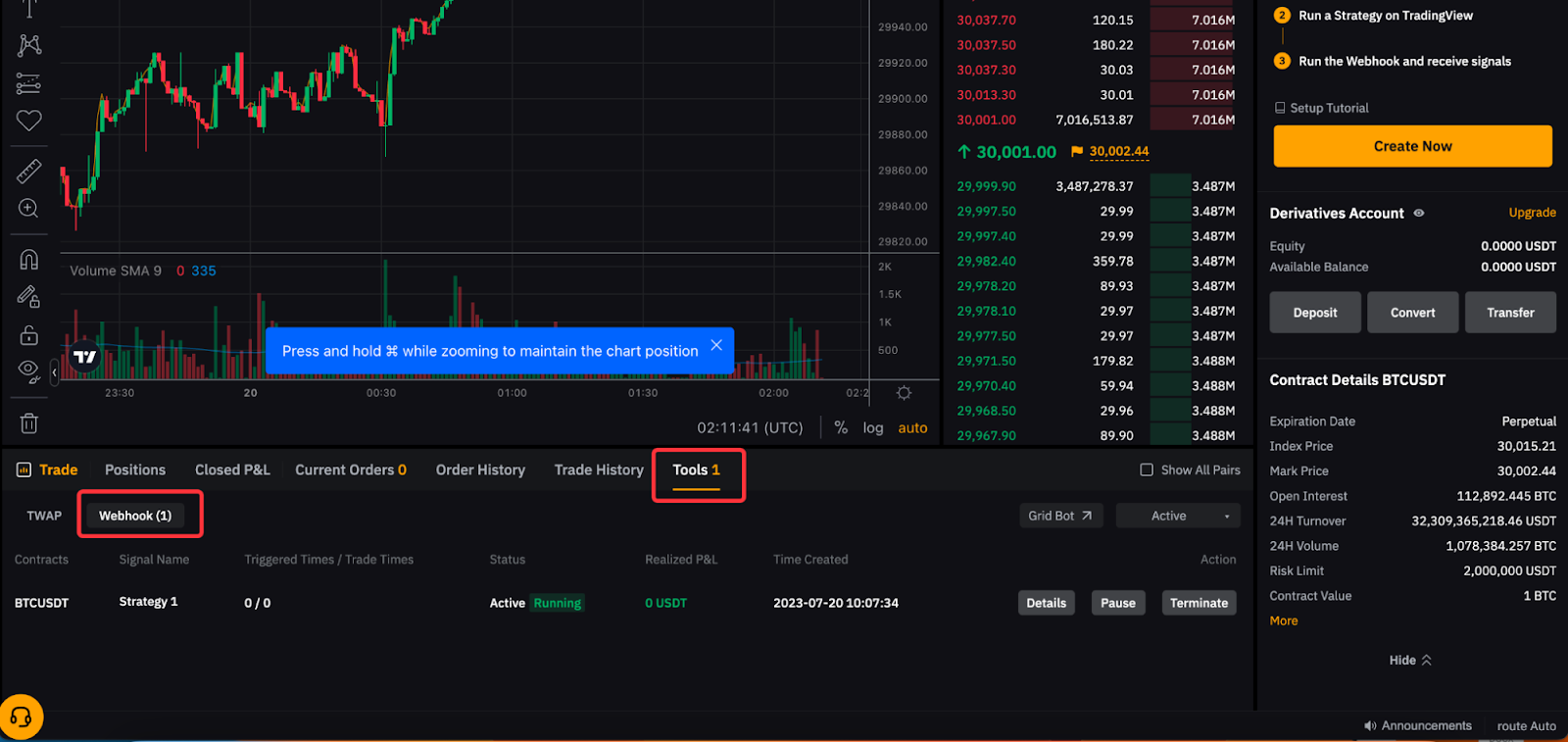This screenshot has height=742, width=1568.
Task: View Details of Strategy 1
Action: click(1046, 603)
